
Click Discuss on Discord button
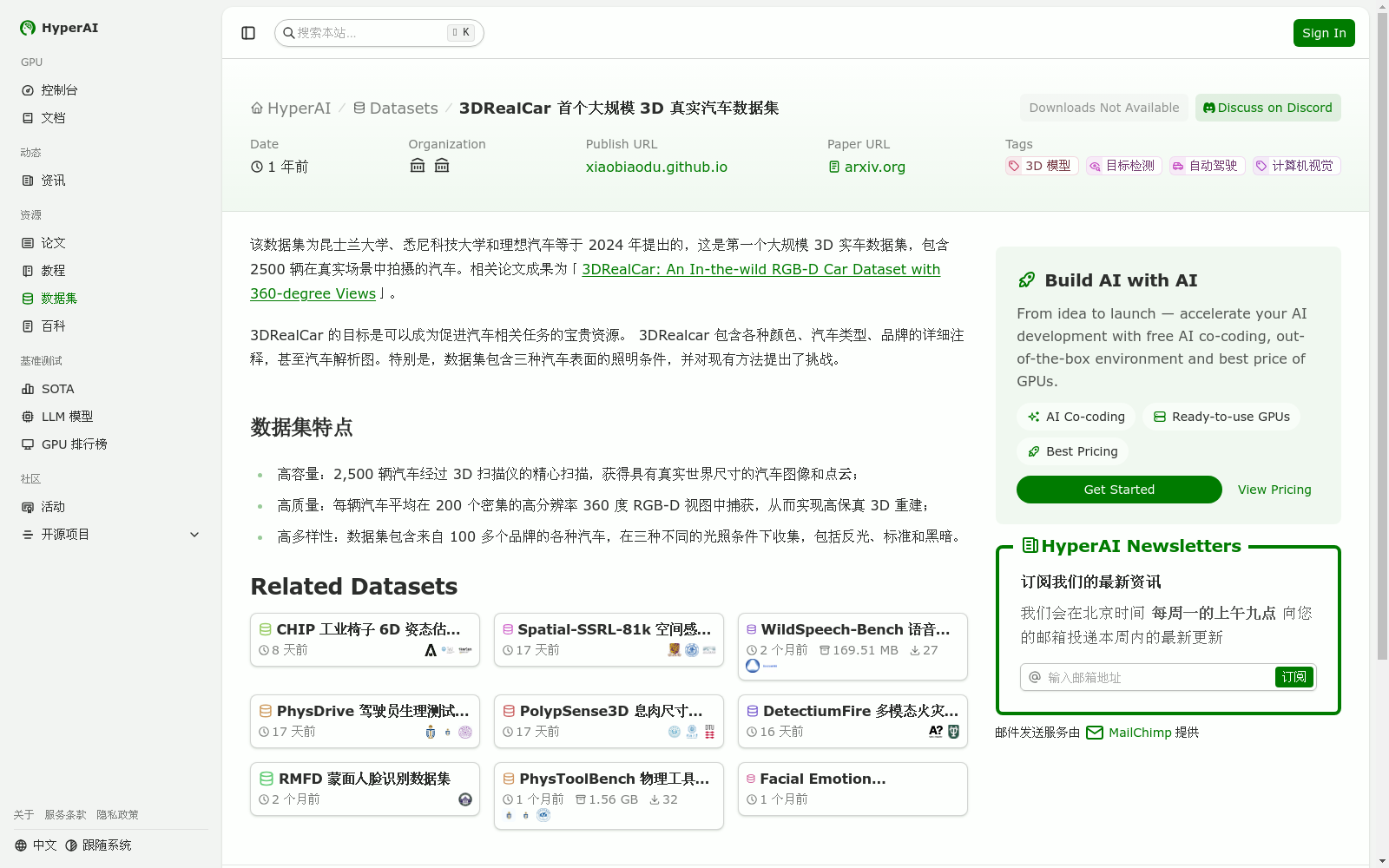tap(1267, 108)
